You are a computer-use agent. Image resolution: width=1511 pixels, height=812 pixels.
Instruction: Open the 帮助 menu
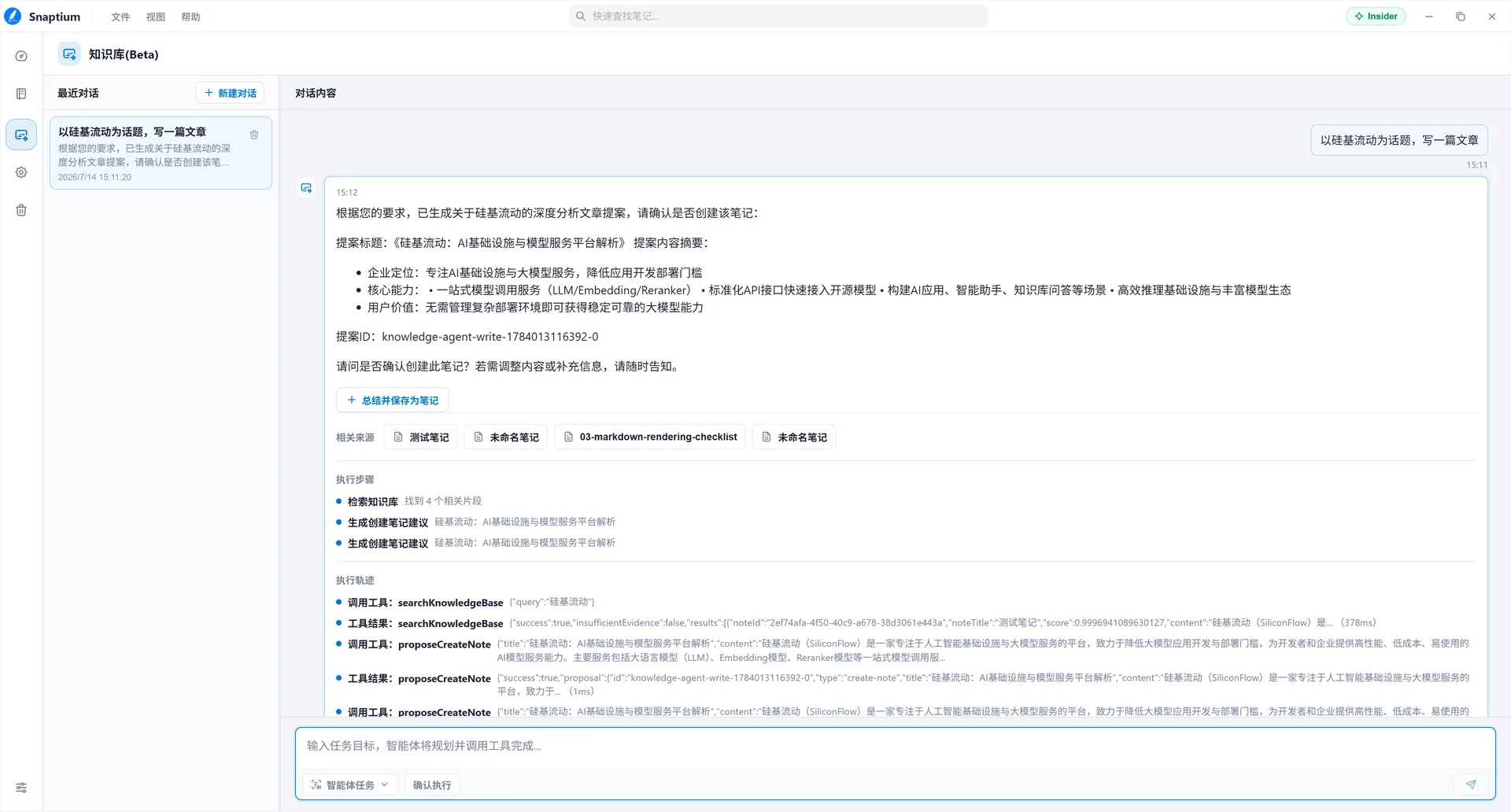(x=190, y=17)
